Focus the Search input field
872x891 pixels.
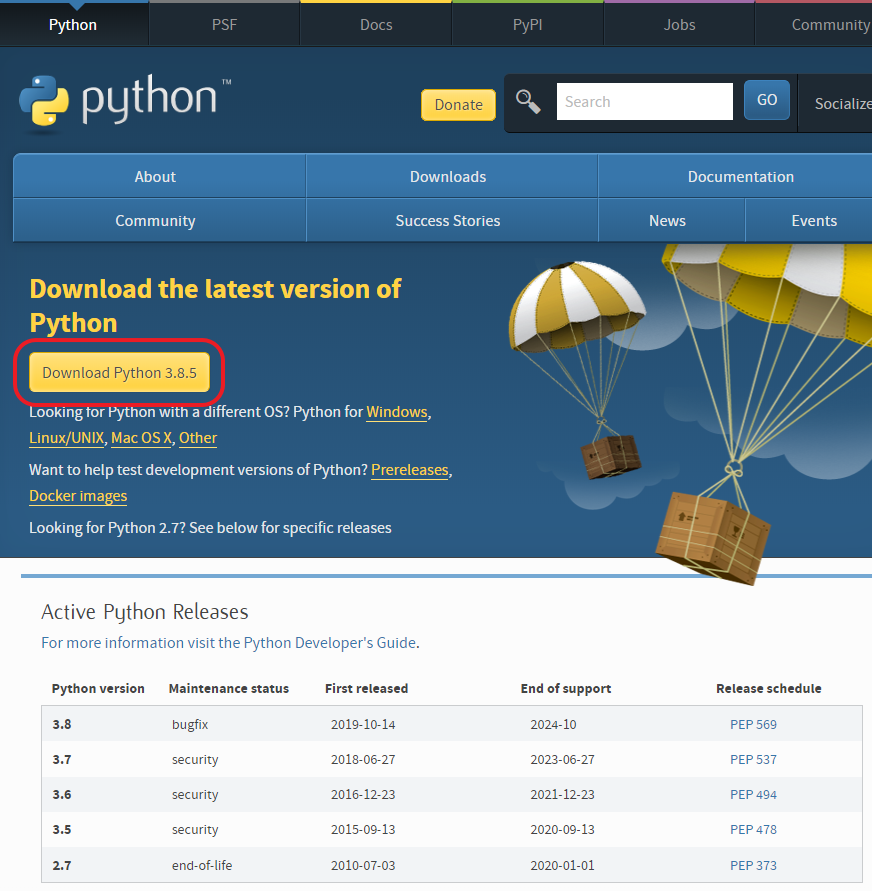tap(645, 101)
